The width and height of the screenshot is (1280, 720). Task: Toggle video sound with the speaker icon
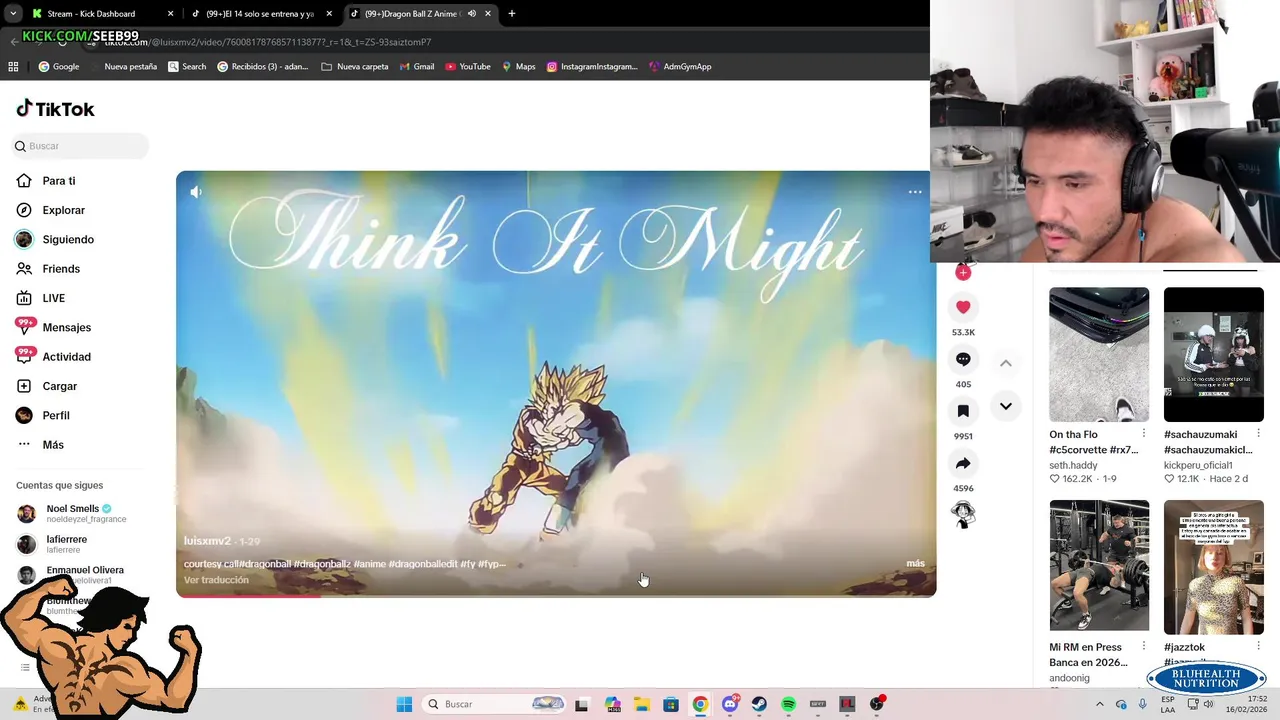196,192
